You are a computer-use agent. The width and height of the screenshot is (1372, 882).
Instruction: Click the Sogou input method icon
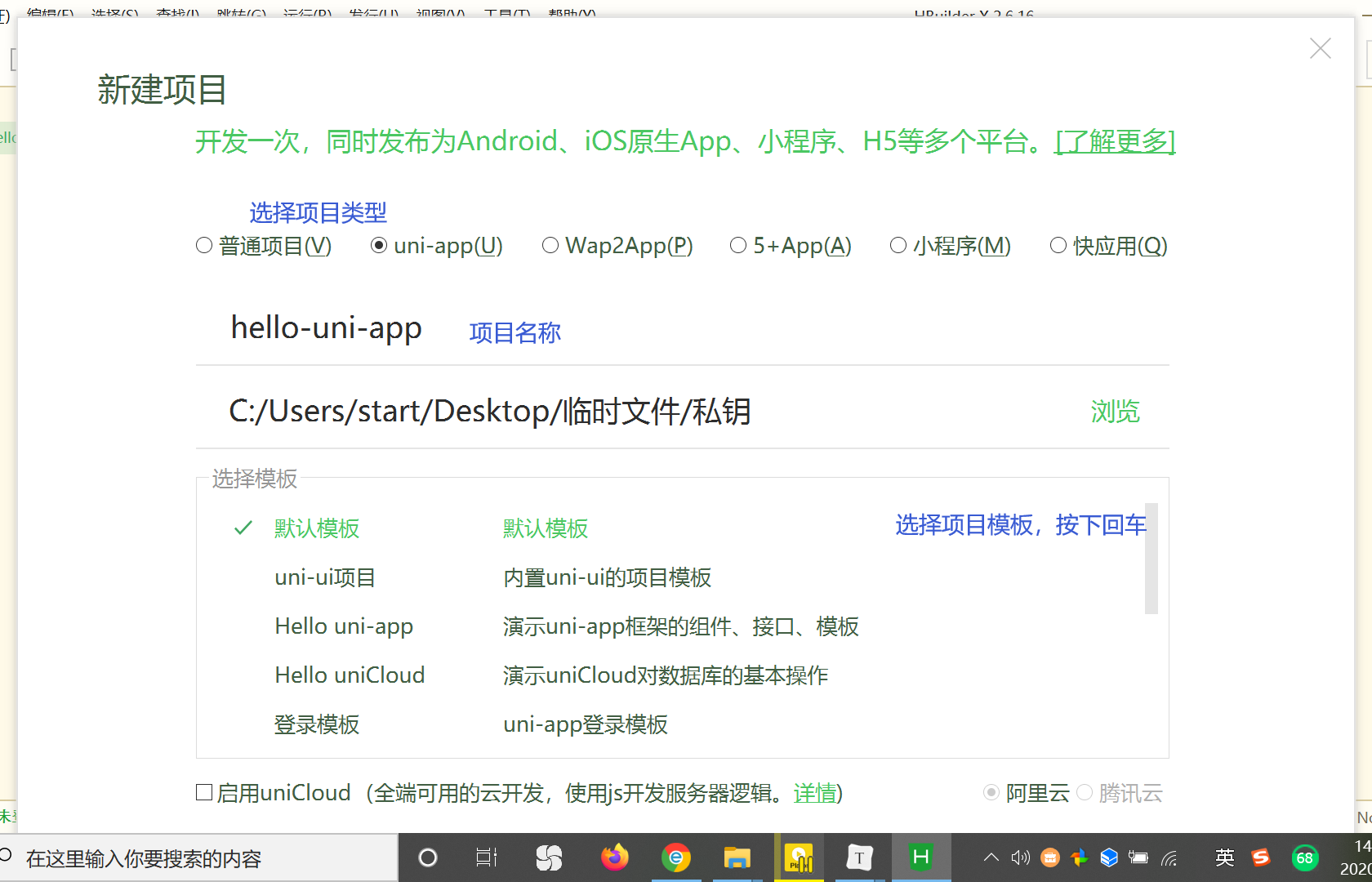click(1261, 857)
